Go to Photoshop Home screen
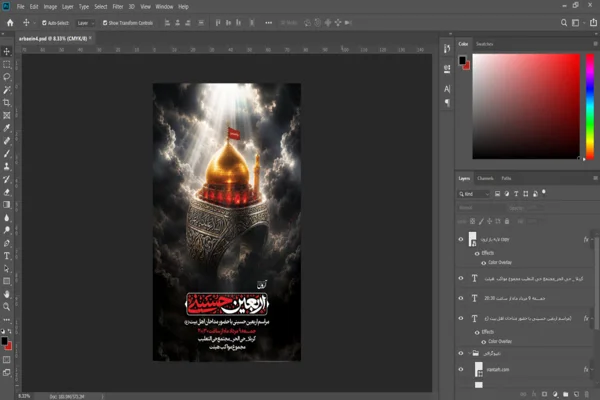600x400 pixels. click(x=10, y=23)
